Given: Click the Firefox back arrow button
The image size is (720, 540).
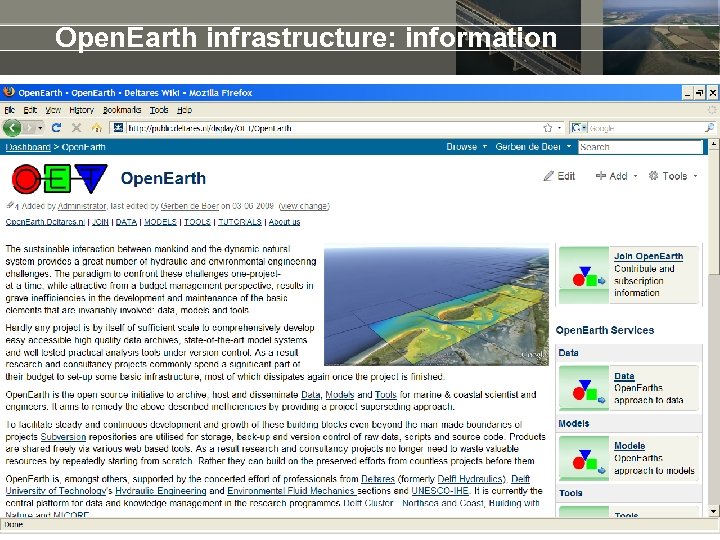Looking at the screenshot, I should click(x=12, y=128).
